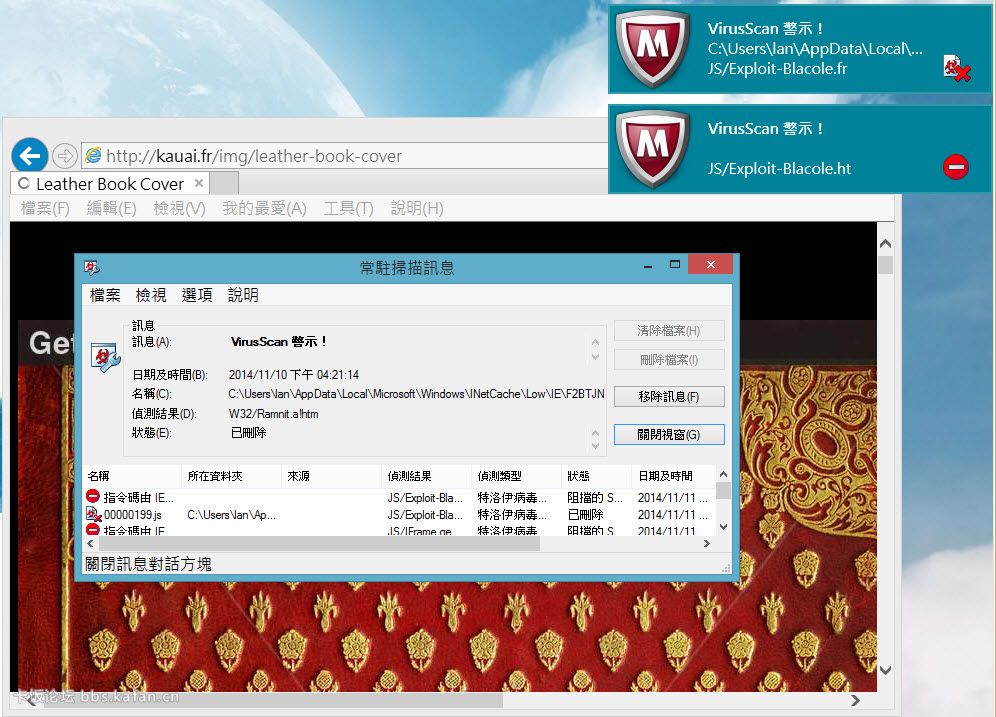Viewport: 996px width, 717px height.
Task: Open the 編輯(E) browser menu
Action: 111,208
